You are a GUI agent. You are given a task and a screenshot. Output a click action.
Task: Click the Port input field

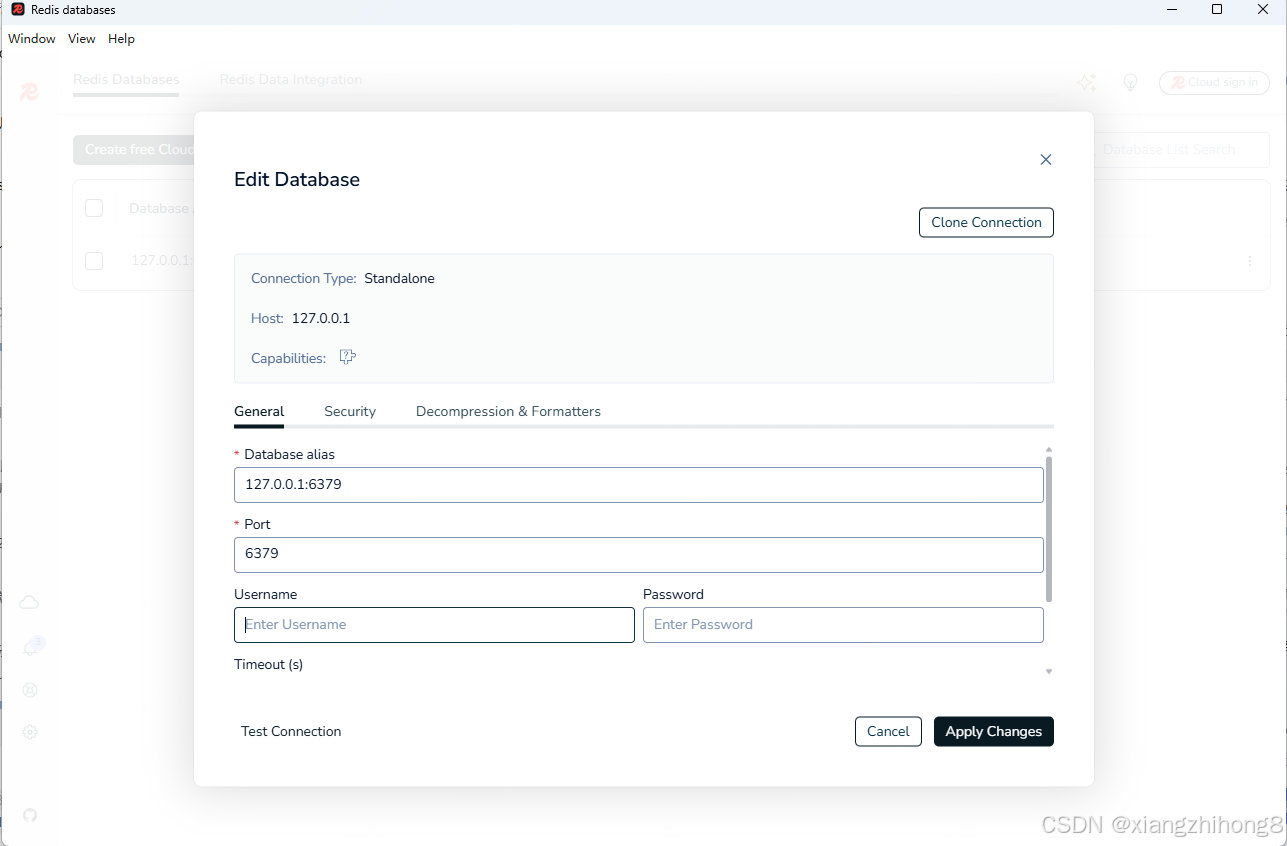(x=639, y=555)
